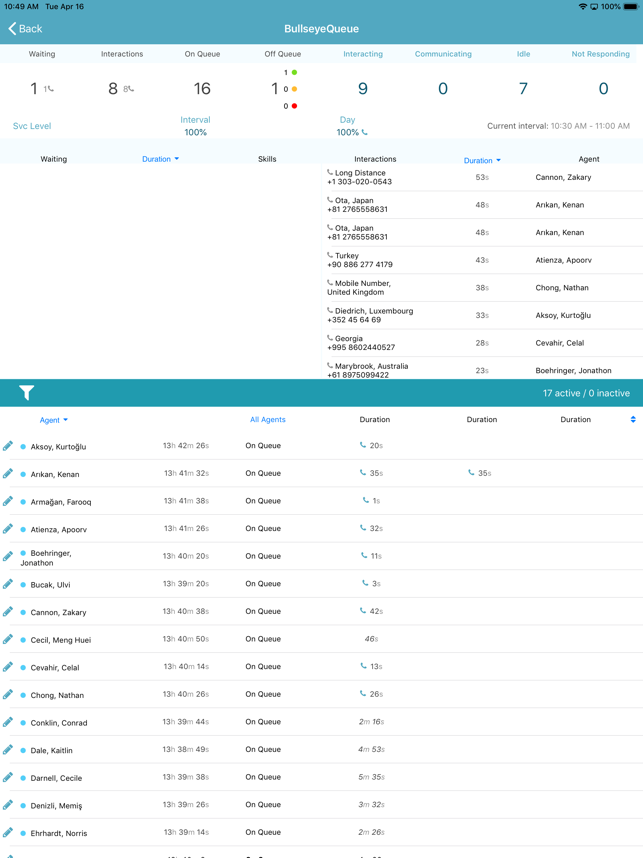Image resolution: width=643 pixels, height=858 pixels.
Task: Click the battery indicator in status bar
Action: 632,7
